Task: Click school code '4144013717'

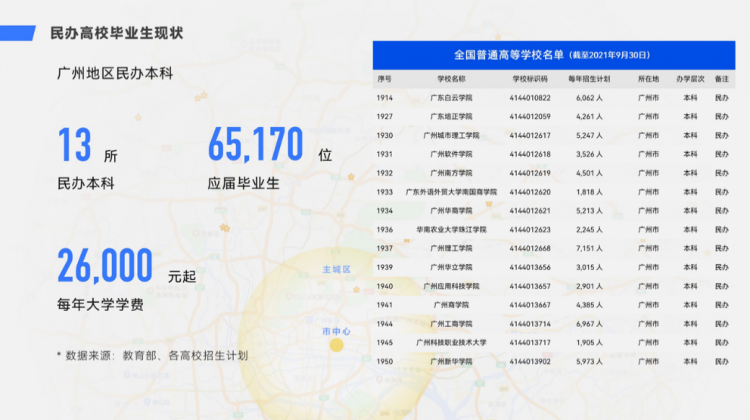Action: [x=530, y=343]
